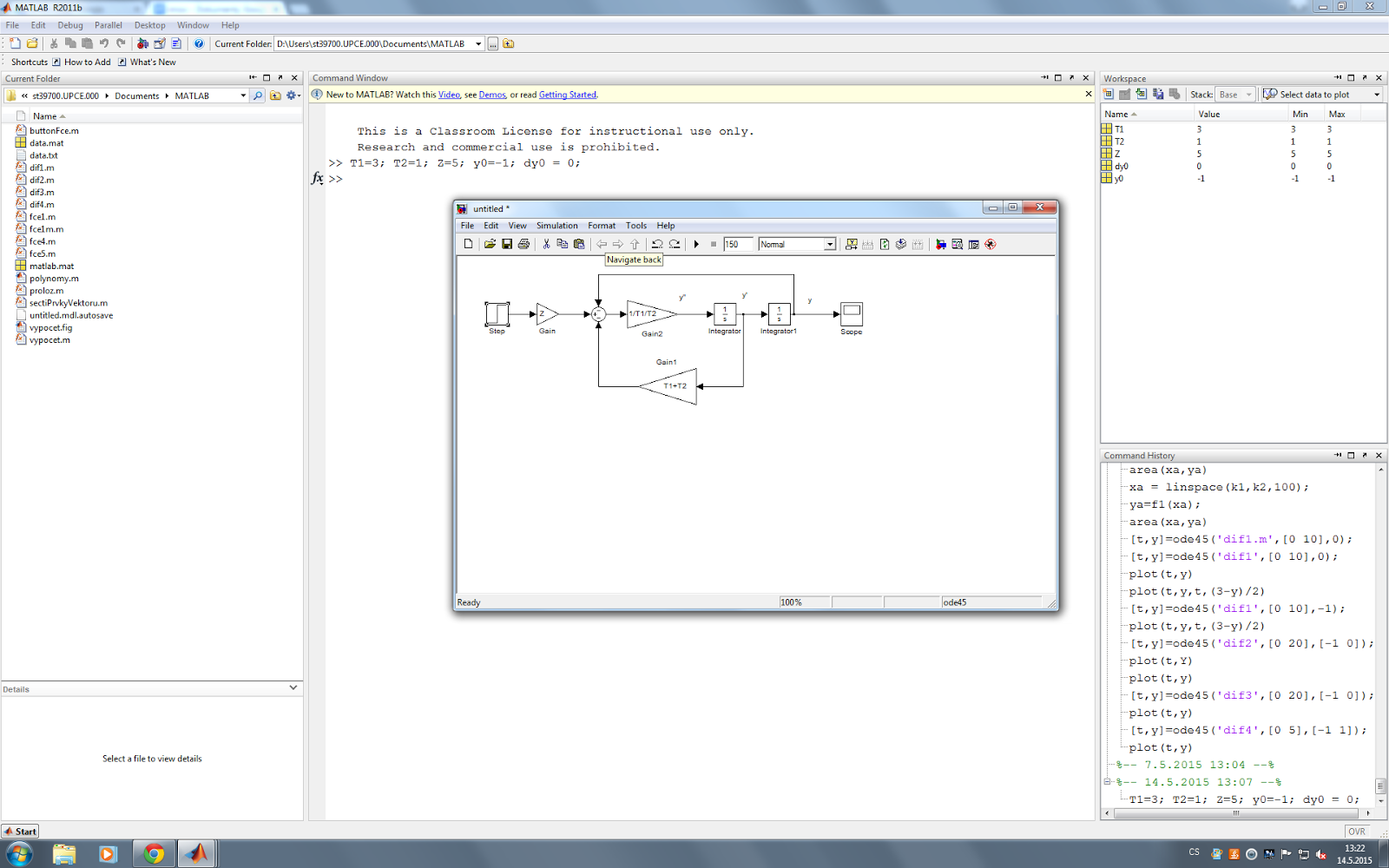Open model icon in Simulink toolbar

click(490, 244)
